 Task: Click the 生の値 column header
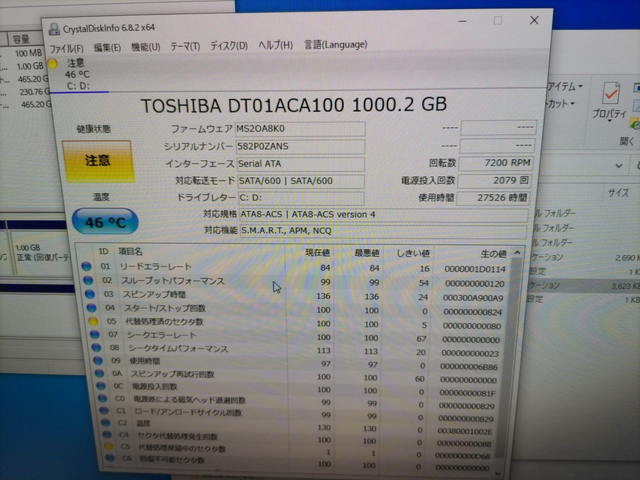(493, 254)
